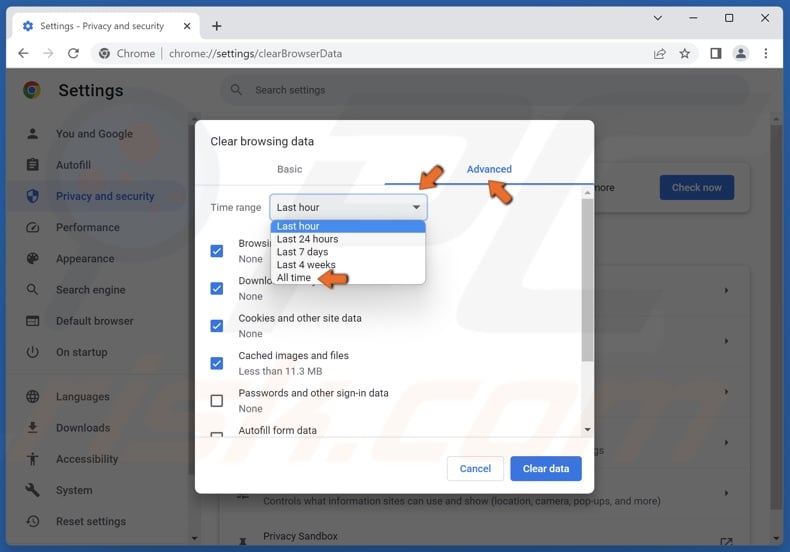The height and width of the screenshot is (552, 790).
Task: Click the search magnifier icon in settings
Action: pyautogui.click(x=236, y=90)
